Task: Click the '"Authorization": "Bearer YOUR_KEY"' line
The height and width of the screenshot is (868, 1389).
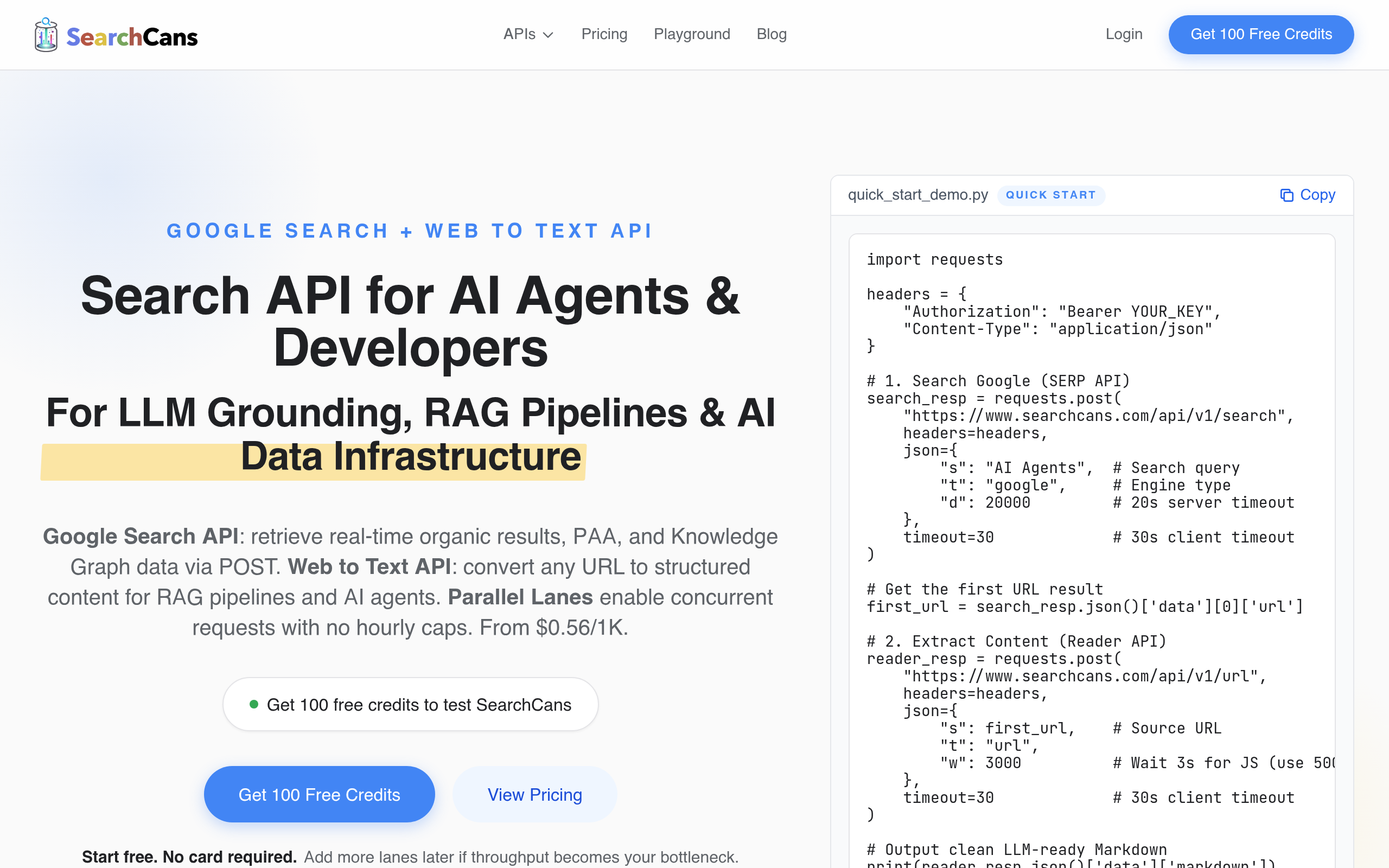Action: [x=1062, y=312]
